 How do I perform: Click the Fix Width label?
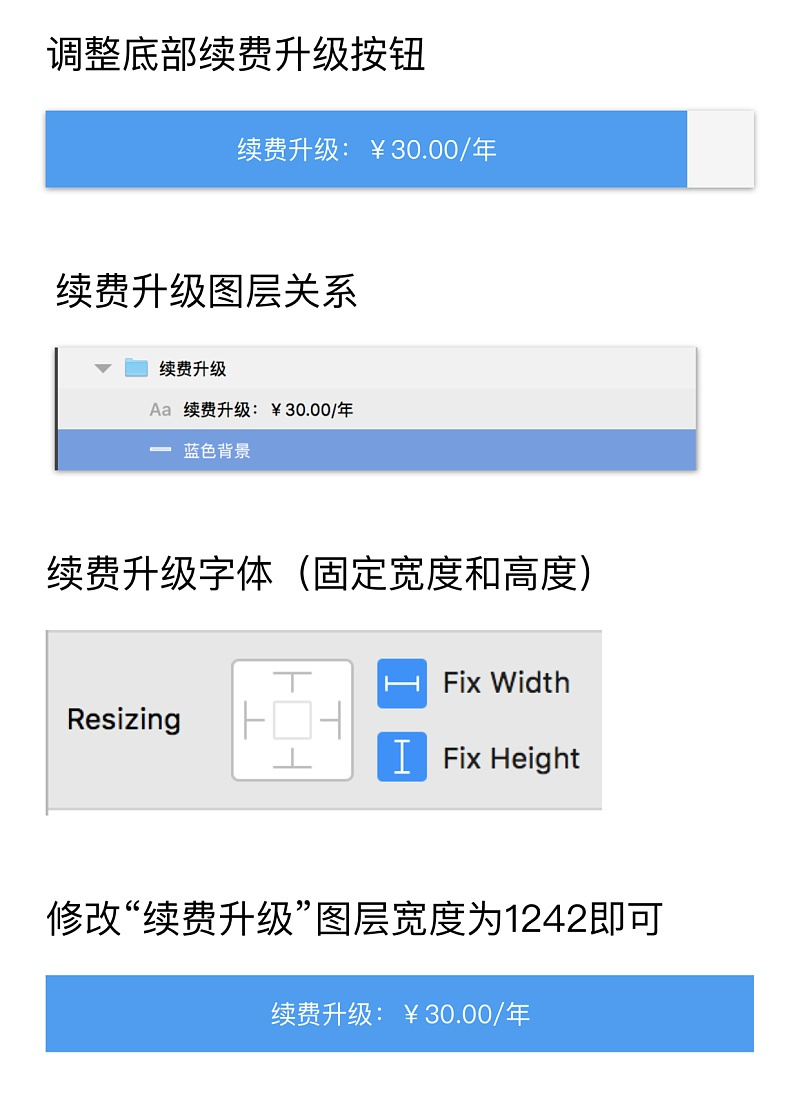506,683
